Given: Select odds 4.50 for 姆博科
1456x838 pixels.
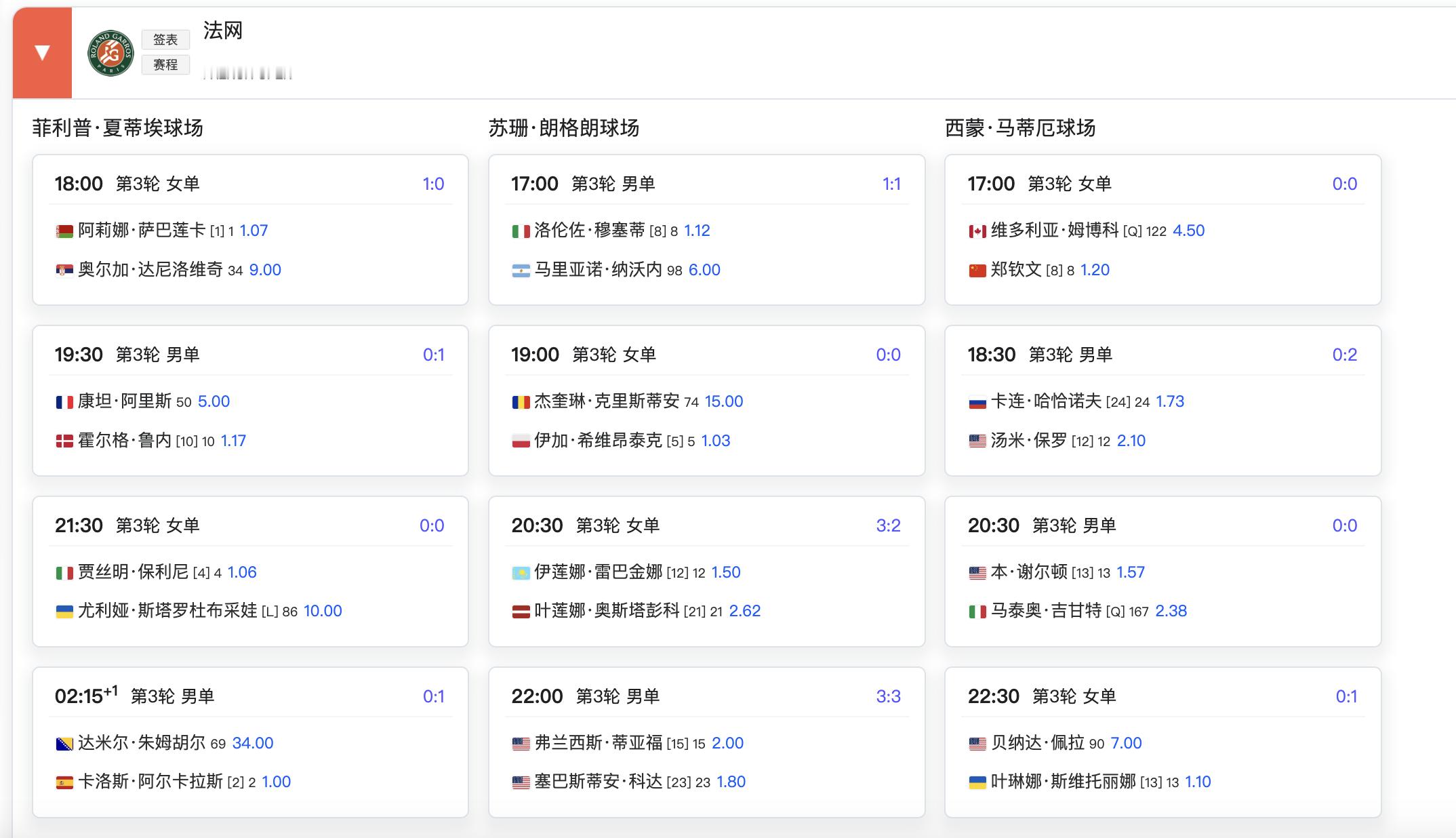Looking at the screenshot, I should (1188, 231).
